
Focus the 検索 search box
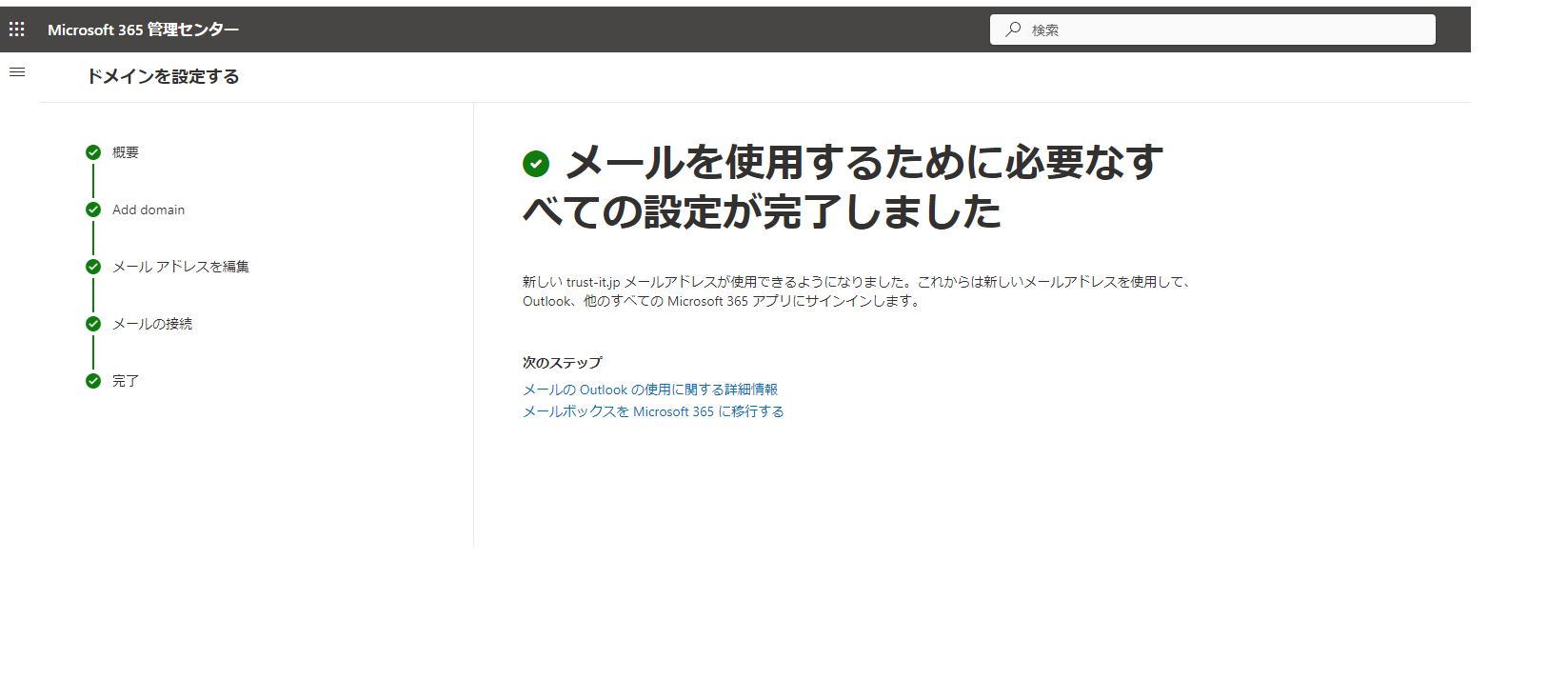[1213, 30]
